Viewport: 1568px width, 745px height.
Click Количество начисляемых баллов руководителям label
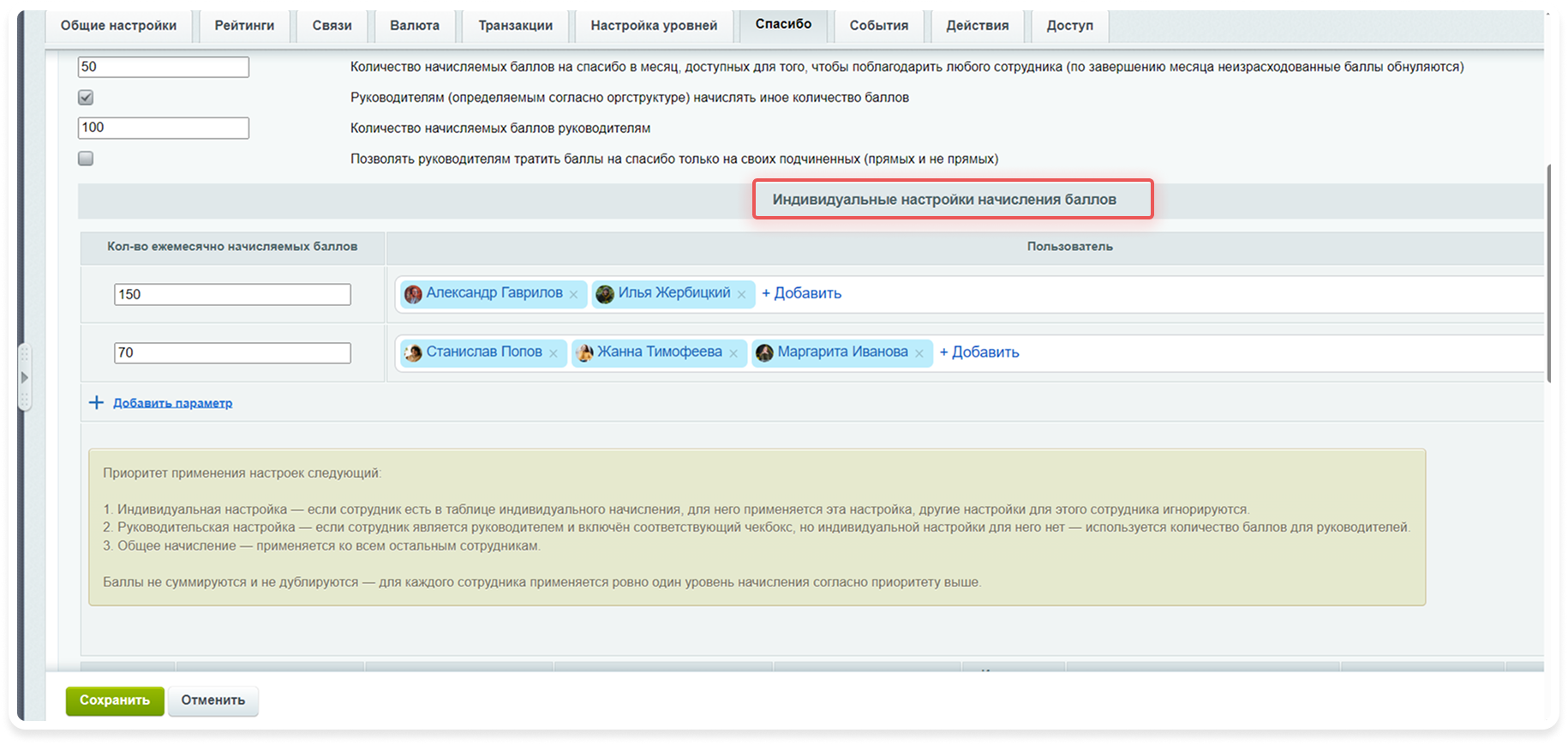pos(500,129)
